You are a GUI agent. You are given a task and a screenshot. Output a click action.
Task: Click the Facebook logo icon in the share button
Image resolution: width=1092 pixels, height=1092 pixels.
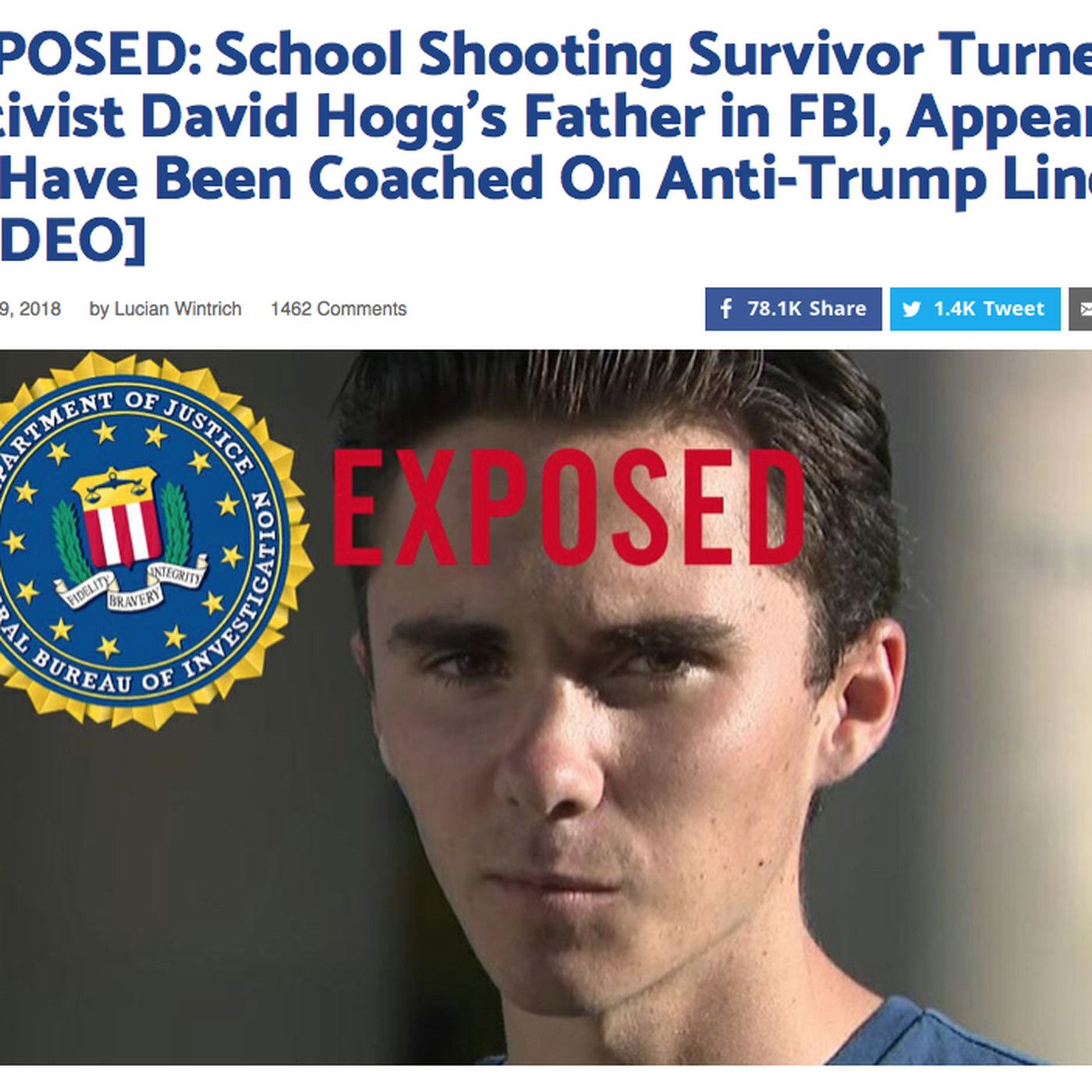click(x=726, y=309)
